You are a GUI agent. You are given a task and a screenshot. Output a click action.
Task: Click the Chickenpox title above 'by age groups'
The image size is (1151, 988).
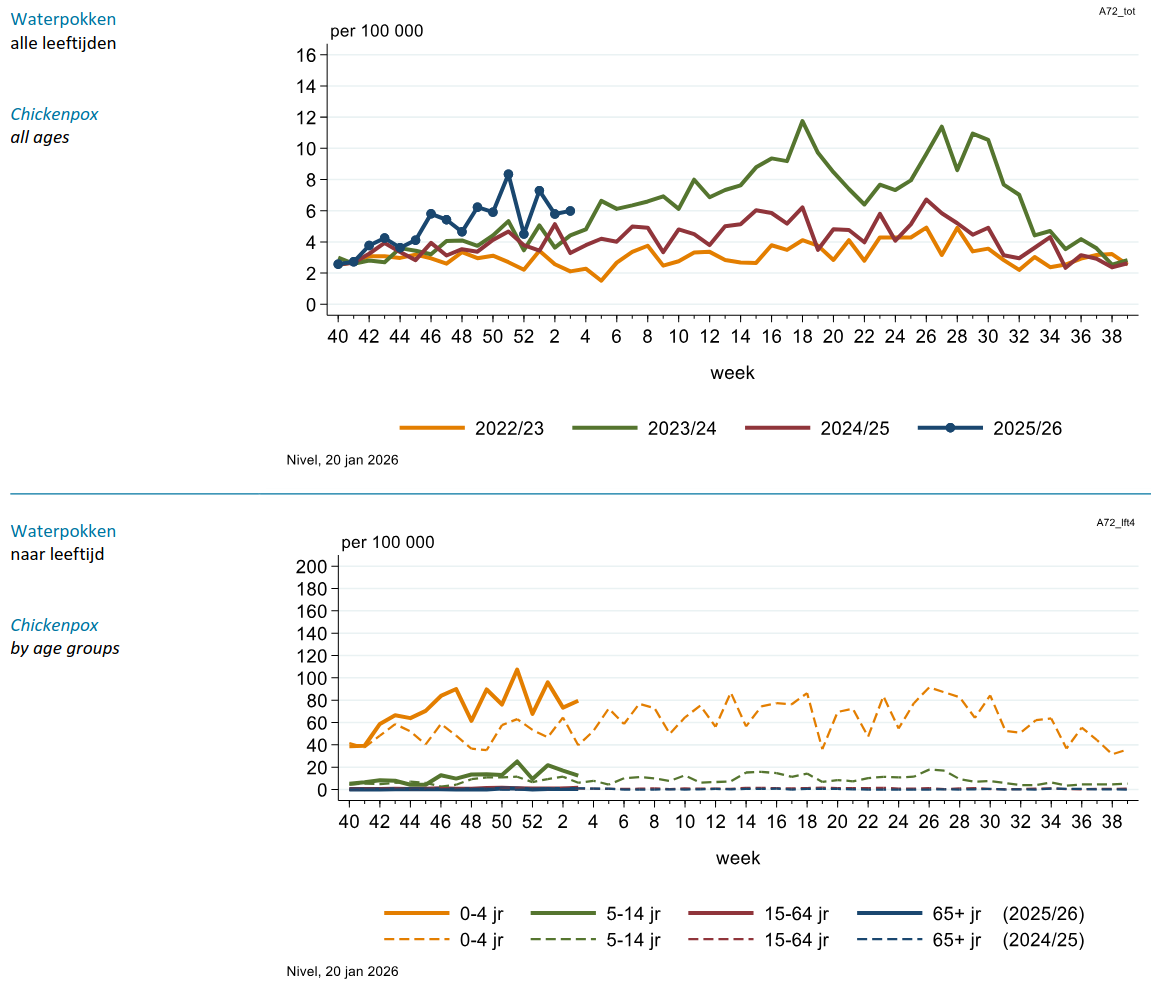point(55,625)
